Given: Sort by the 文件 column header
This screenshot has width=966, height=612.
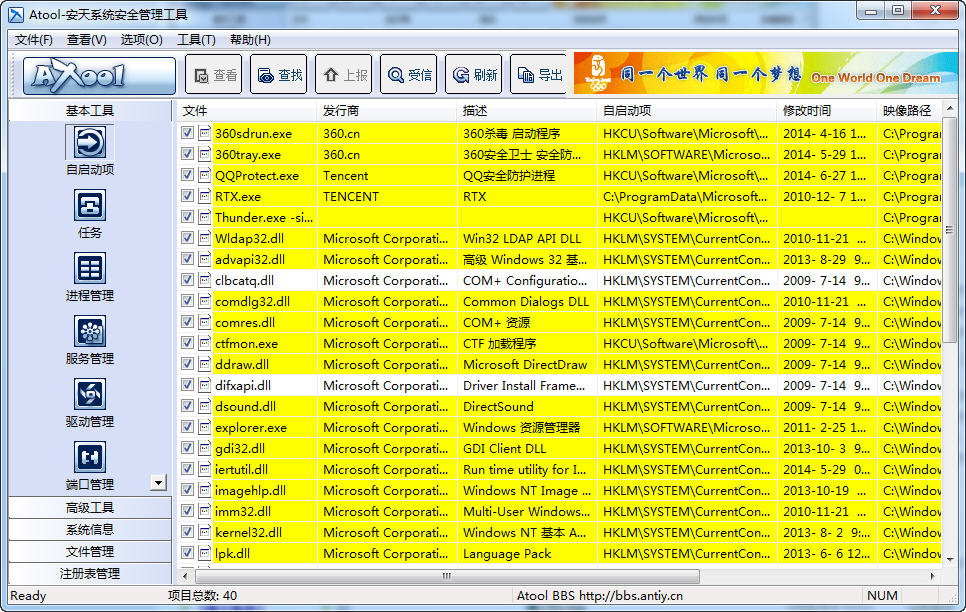Looking at the screenshot, I should (247, 111).
